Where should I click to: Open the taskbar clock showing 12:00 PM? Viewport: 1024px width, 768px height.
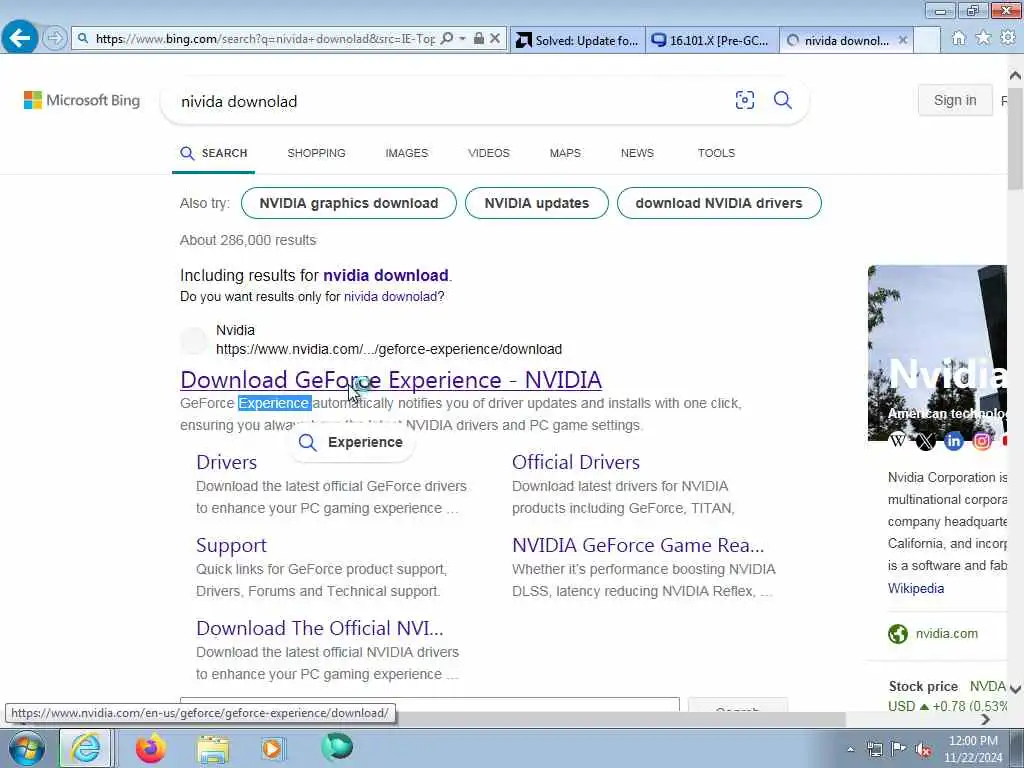point(973,749)
